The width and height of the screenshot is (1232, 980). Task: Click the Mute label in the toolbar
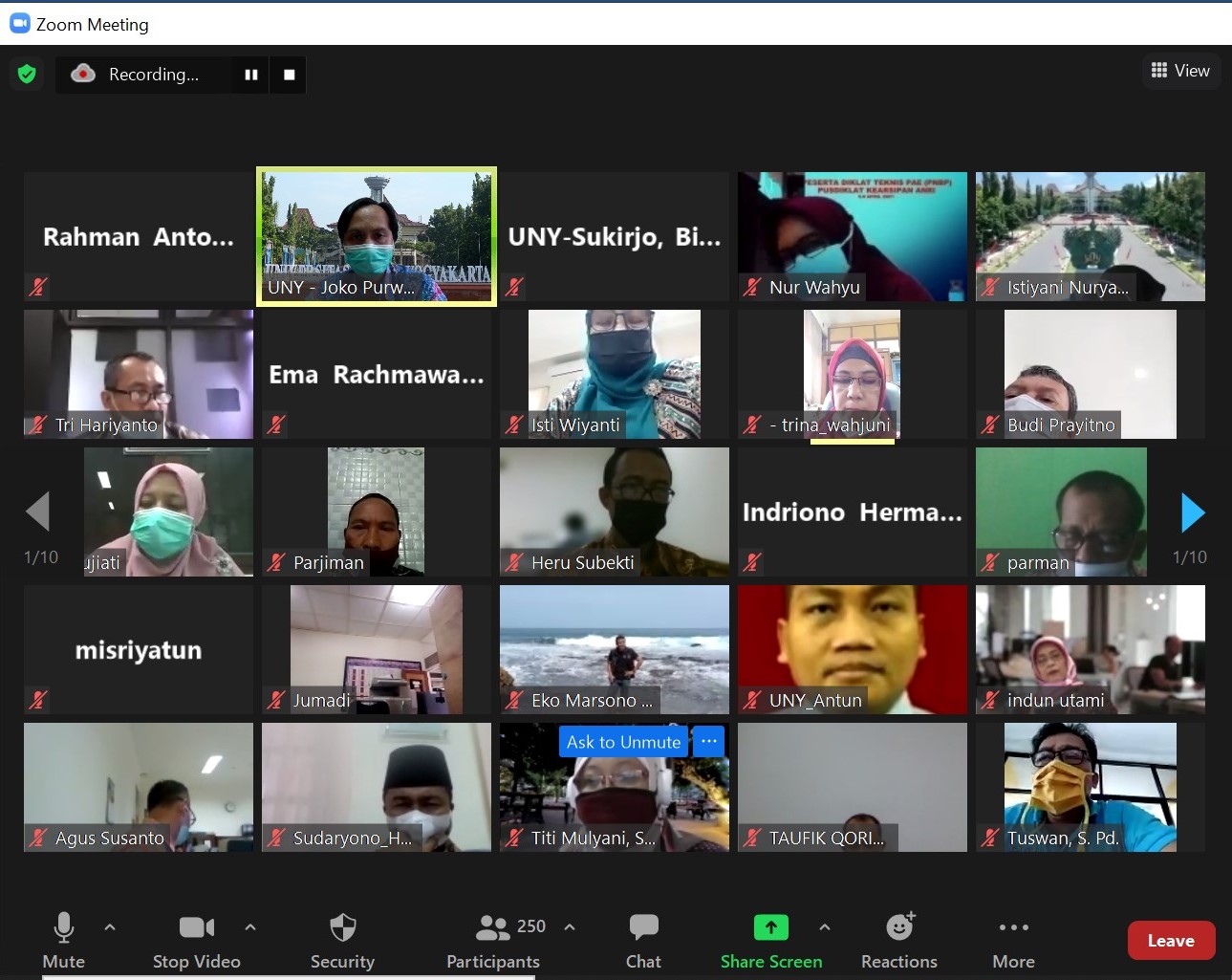64,961
